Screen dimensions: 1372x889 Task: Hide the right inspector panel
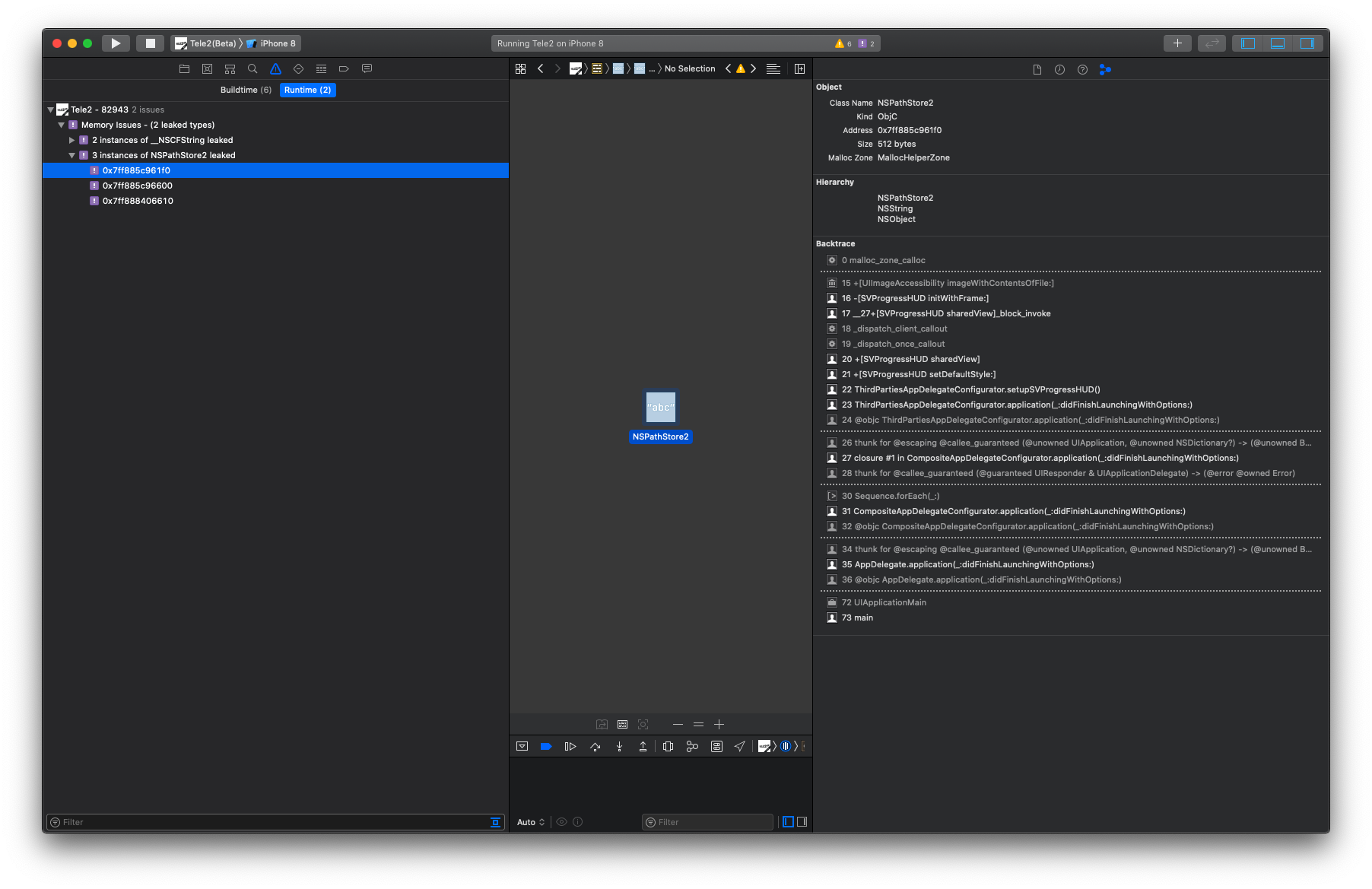pos(1307,43)
